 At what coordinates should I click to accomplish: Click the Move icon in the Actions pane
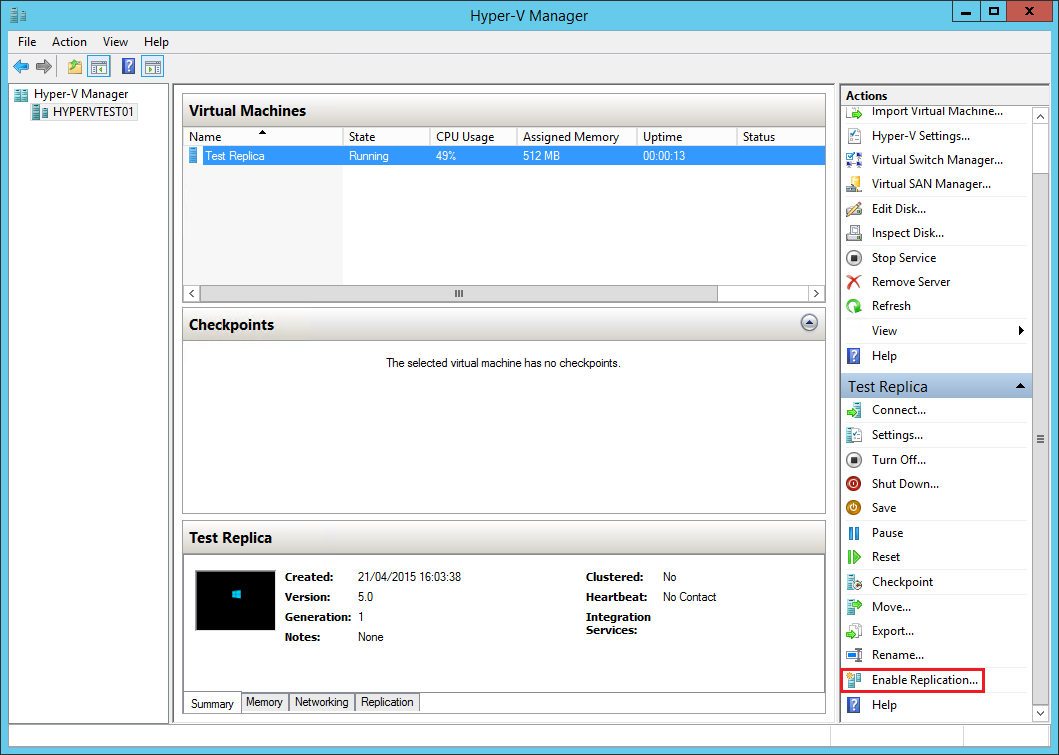coord(854,606)
